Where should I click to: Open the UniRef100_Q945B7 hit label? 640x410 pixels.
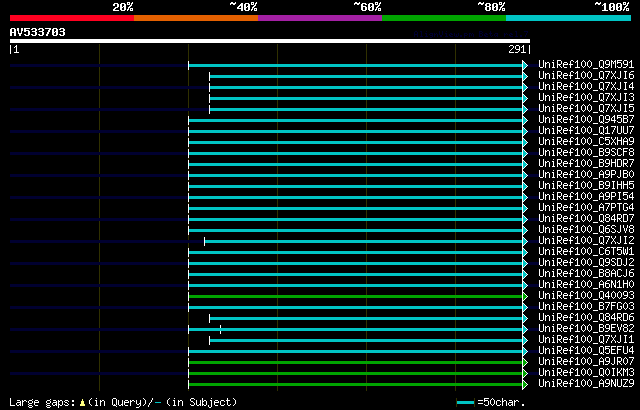click(586, 120)
